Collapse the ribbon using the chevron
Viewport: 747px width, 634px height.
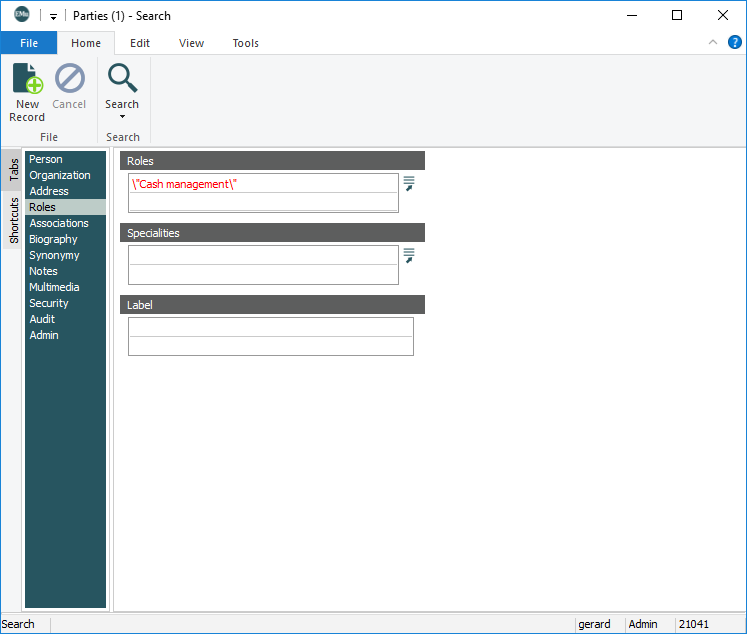712,42
